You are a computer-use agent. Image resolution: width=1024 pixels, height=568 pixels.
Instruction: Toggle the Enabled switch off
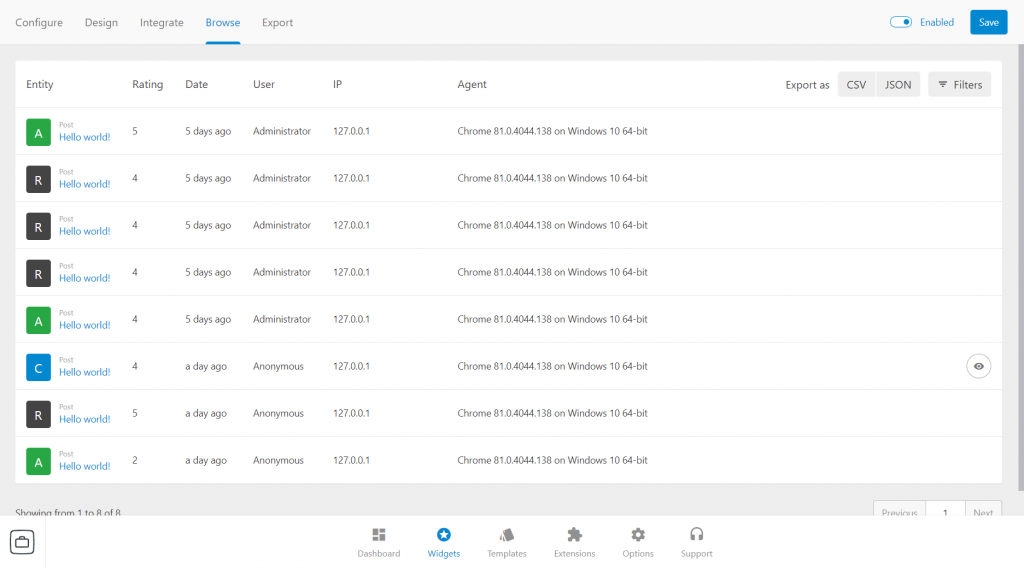(x=901, y=22)
